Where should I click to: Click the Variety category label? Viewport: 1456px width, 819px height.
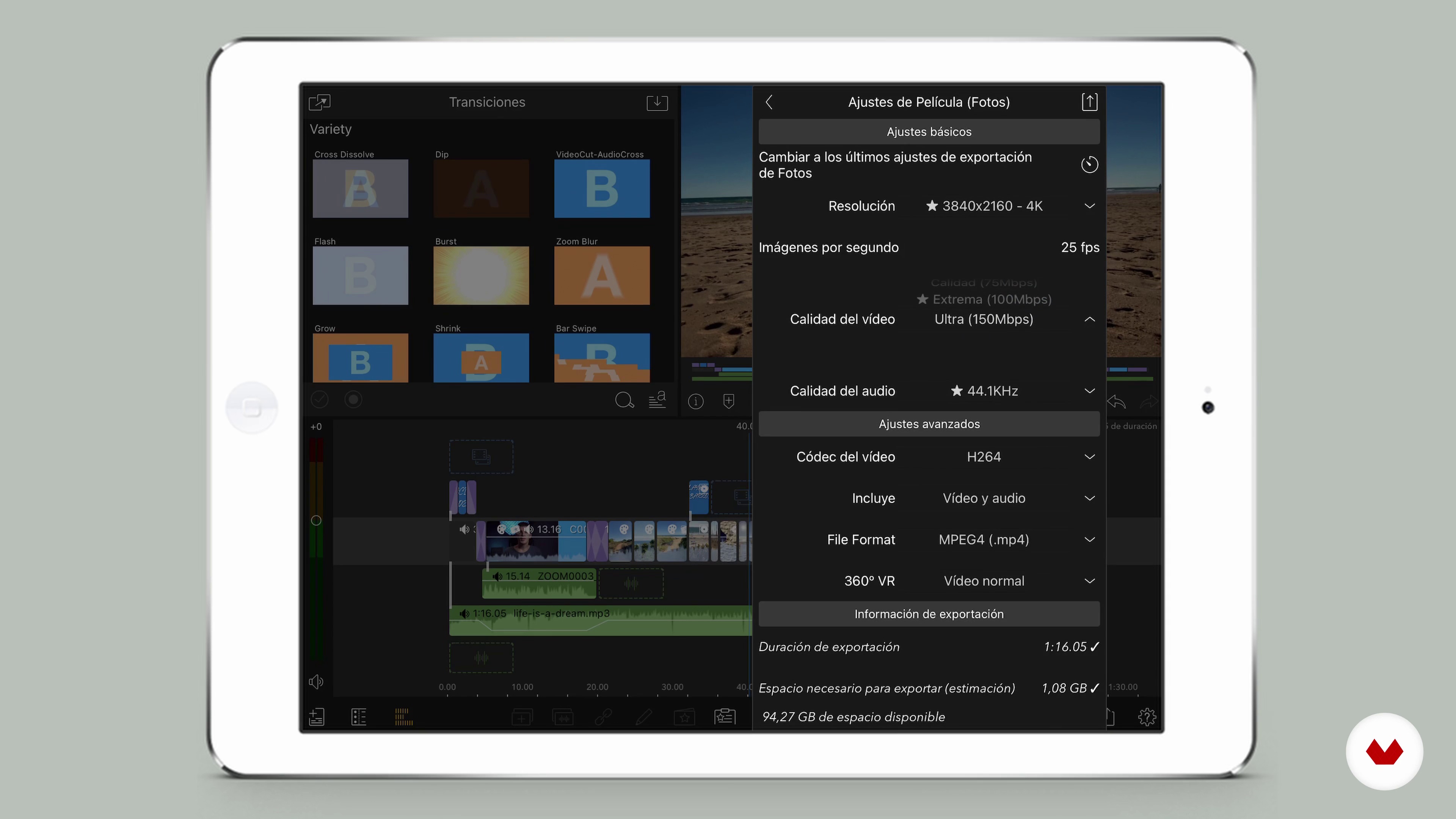(x=331, y=129)
